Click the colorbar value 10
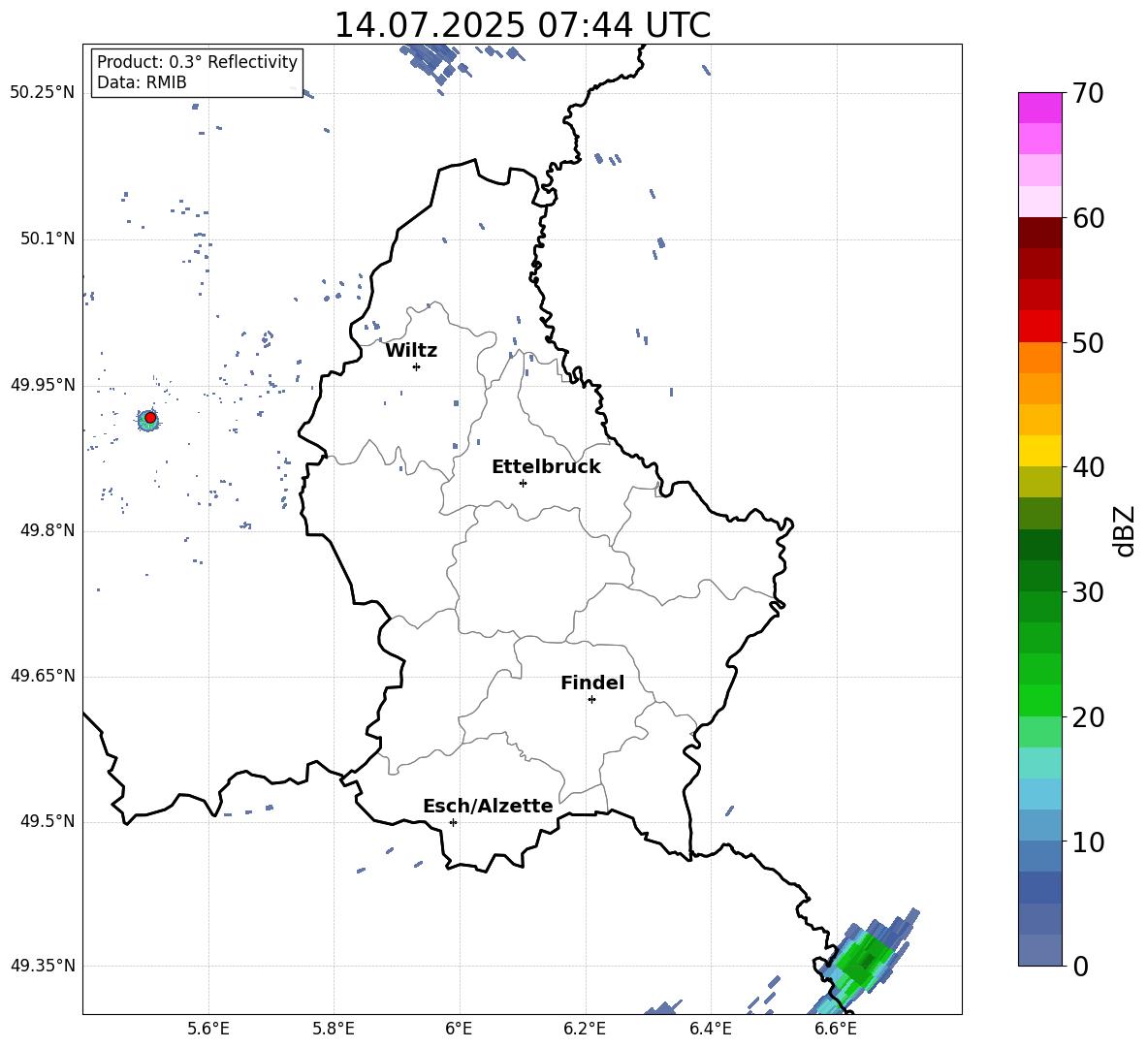The height and width of the screenshot is (1048, 1148). (1088, 842)
